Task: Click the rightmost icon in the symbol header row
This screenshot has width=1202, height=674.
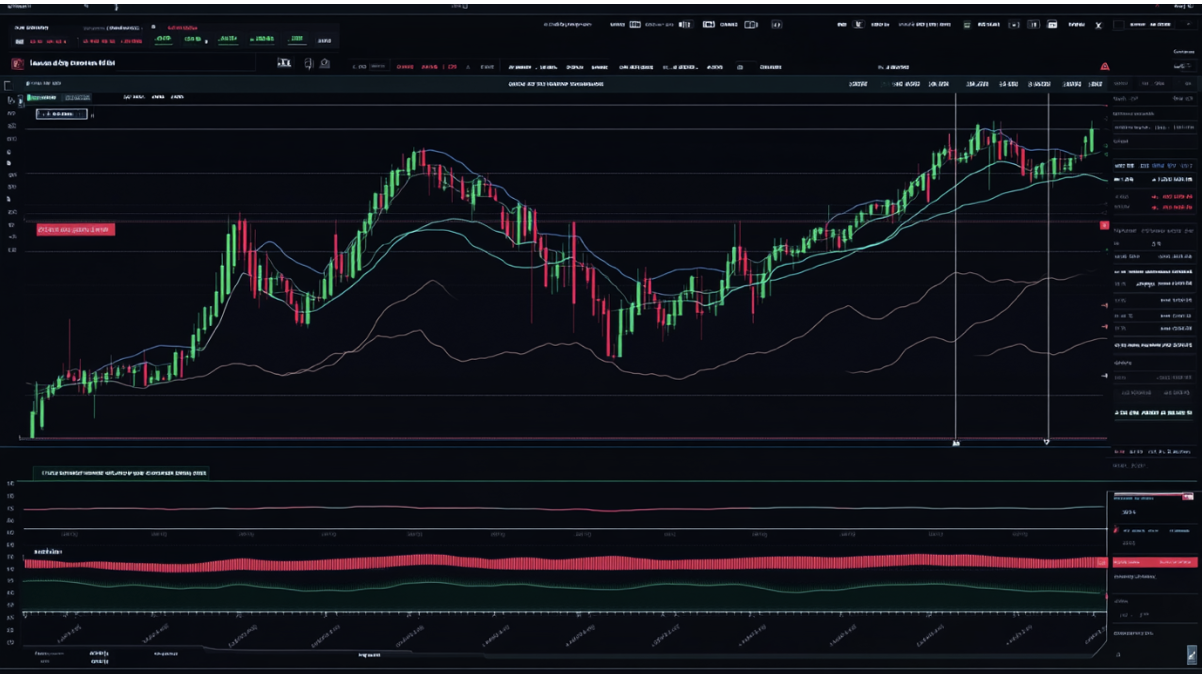Action: coord(326,64)
